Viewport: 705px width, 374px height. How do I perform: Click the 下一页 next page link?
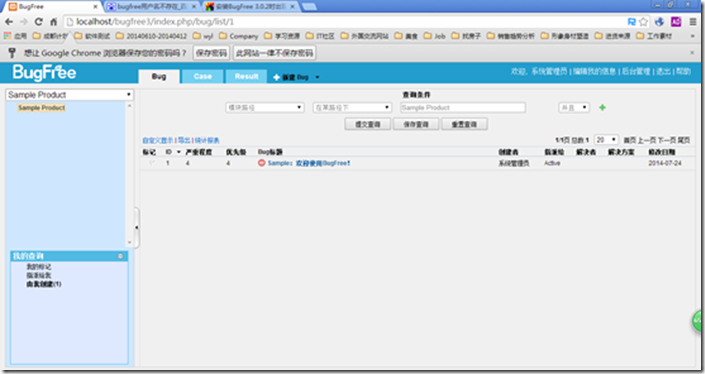(x=666, y=140)
